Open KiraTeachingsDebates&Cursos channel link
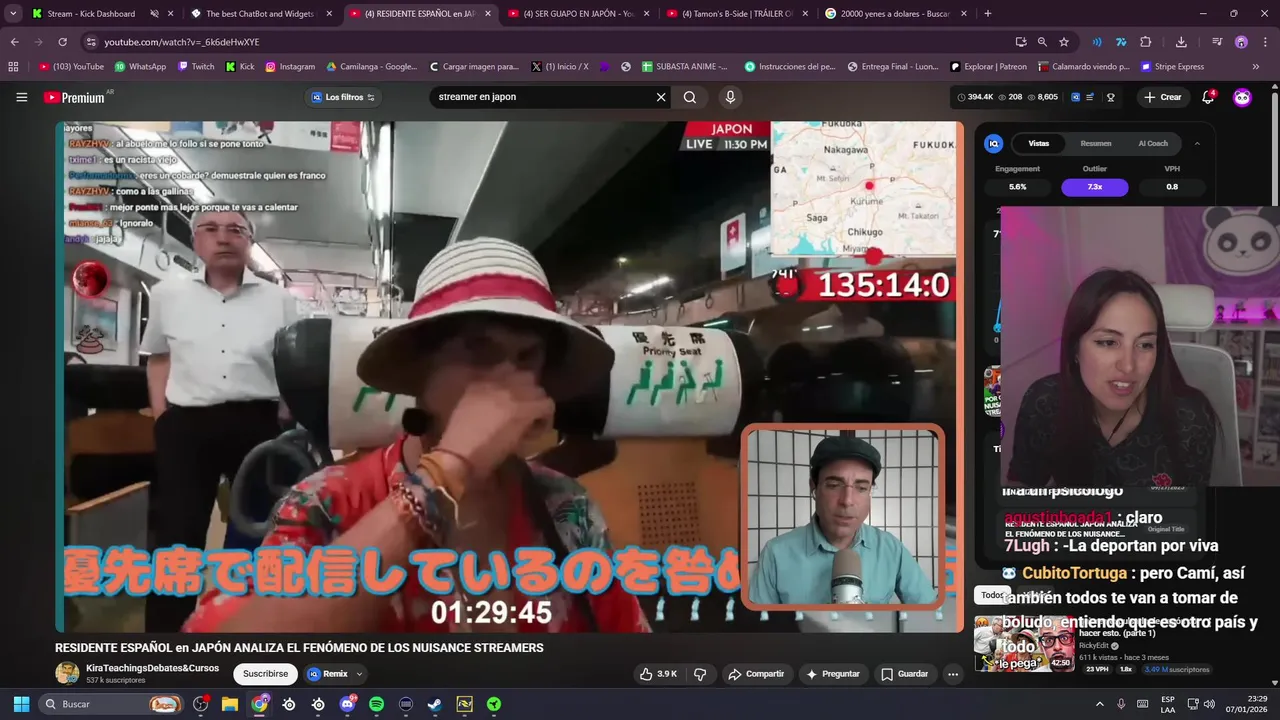The width and height of the screenshot is (1280, 720). coord(152,668)
